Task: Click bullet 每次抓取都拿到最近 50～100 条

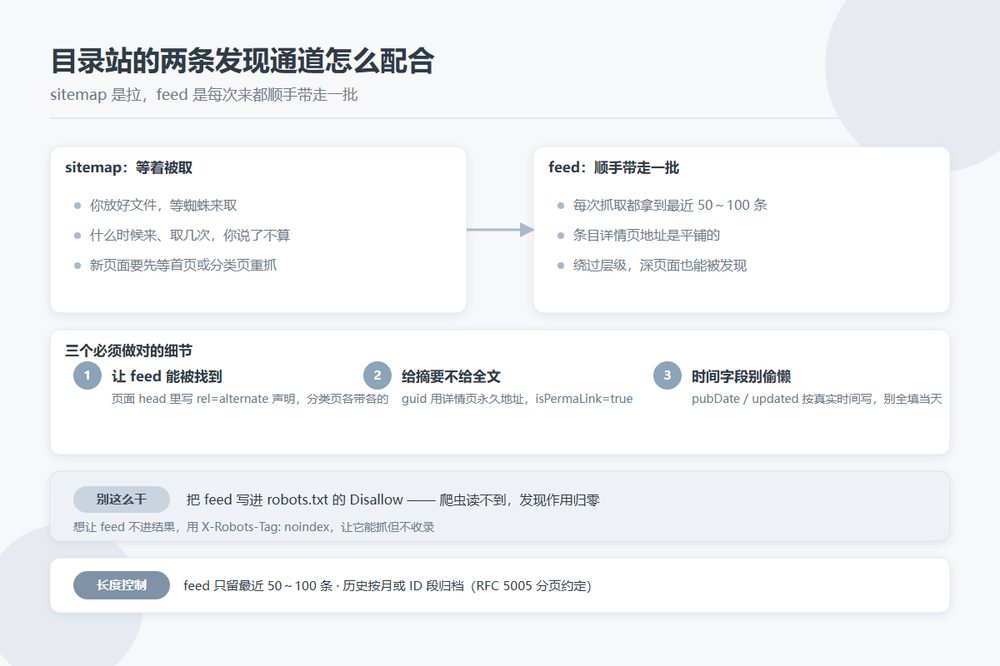Action: (670, 205)
